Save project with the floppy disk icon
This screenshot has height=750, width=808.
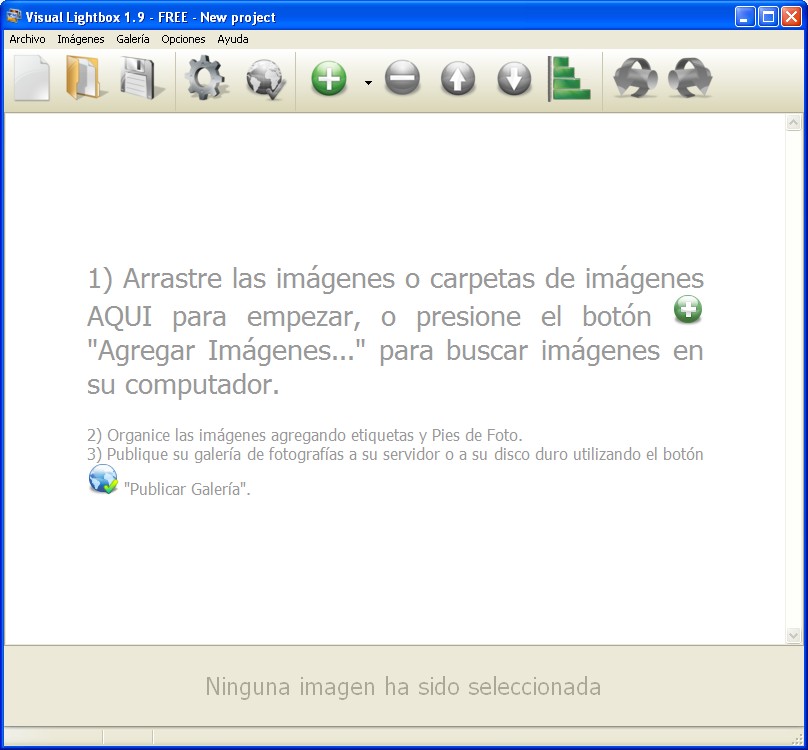pyautogui.click(x=141, y=78)
